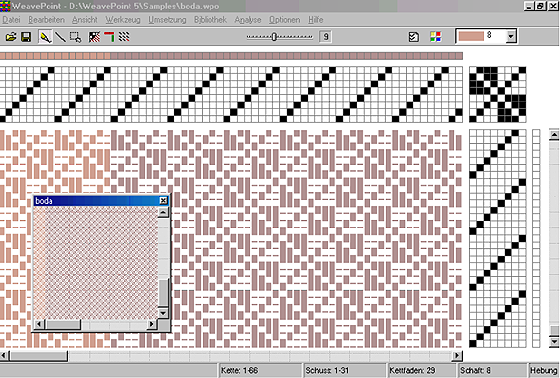Screen dimensions: 560x378
Task: Click the warp color bar above threading
Action: click(231, 56)
